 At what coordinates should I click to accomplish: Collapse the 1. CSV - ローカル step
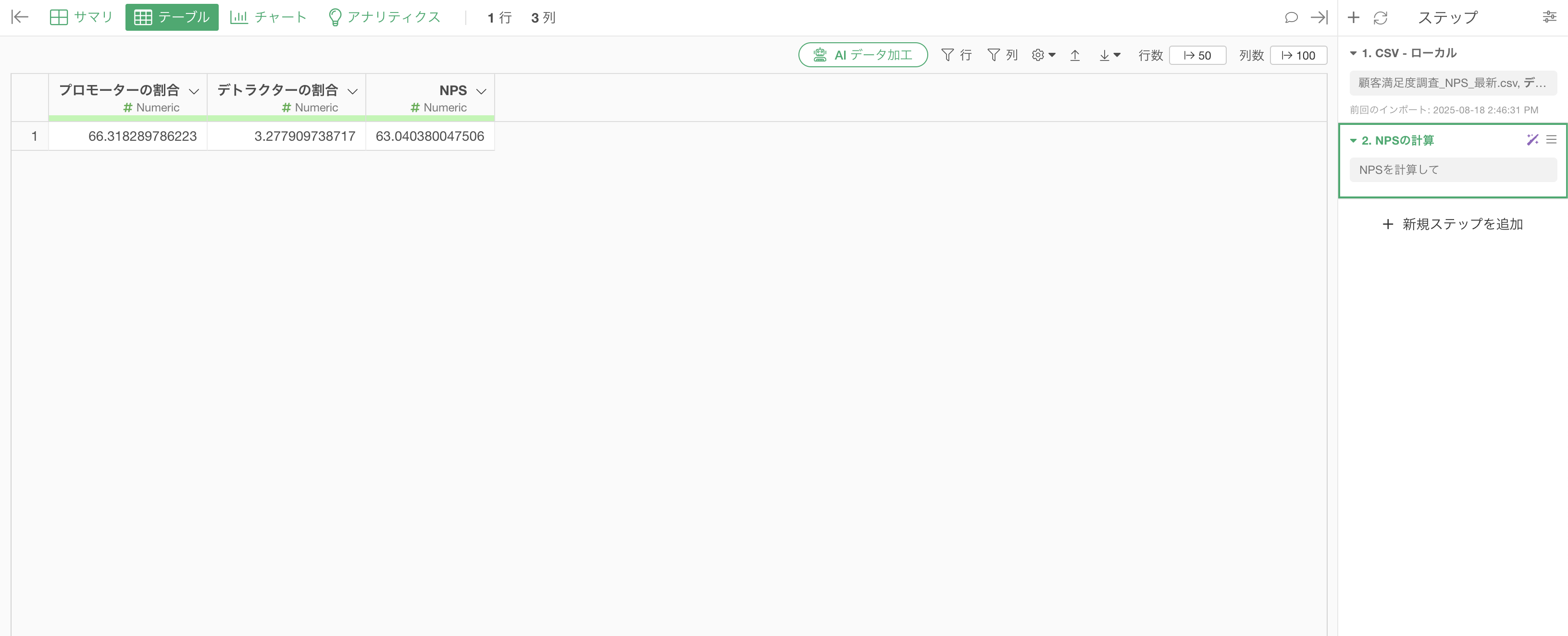click(1353, 53)
